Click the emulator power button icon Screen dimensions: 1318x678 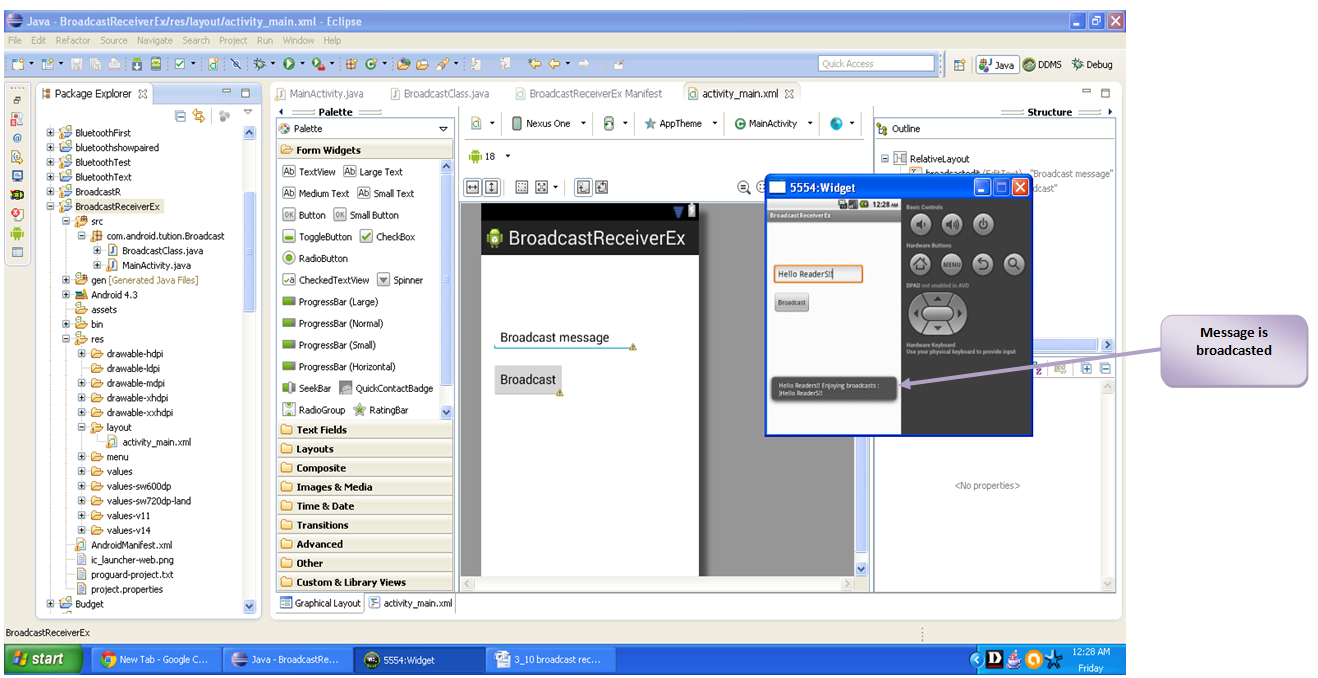tap(983, 224)
